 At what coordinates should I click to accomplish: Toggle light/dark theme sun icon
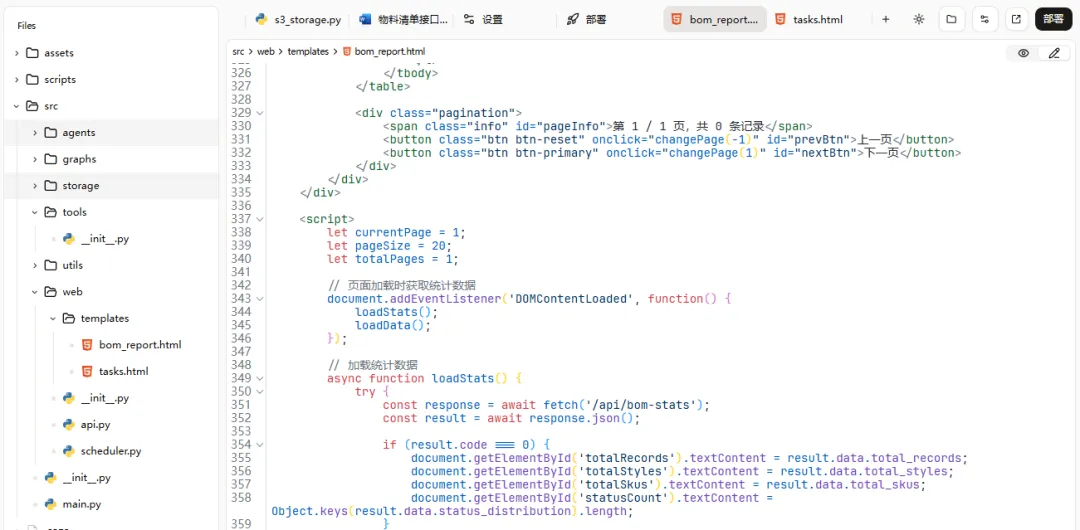[918, 19]
